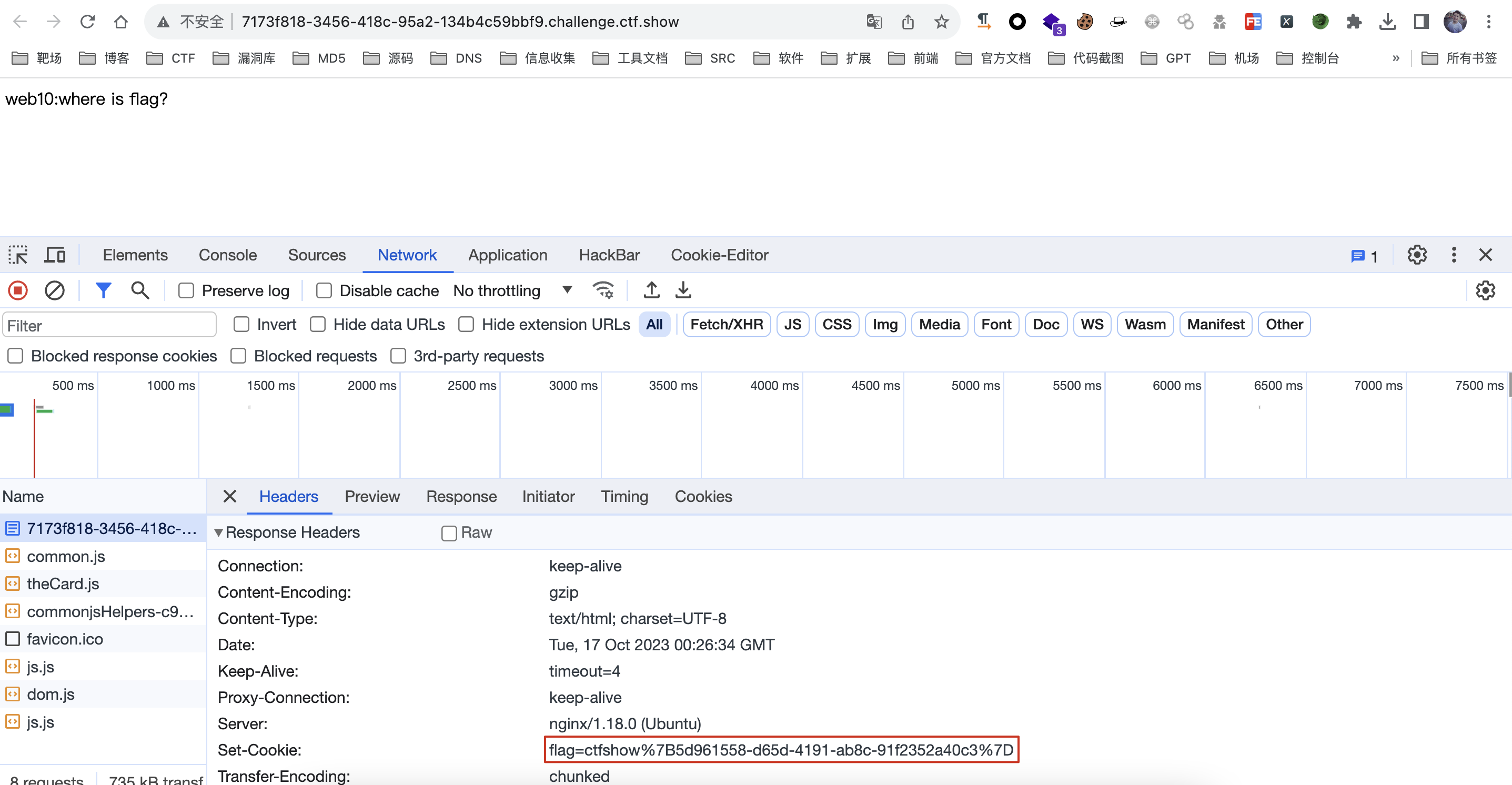Open the Cookie-Editor tab
This screenshot has width=1512, height=785.
(x=720, y=255)
